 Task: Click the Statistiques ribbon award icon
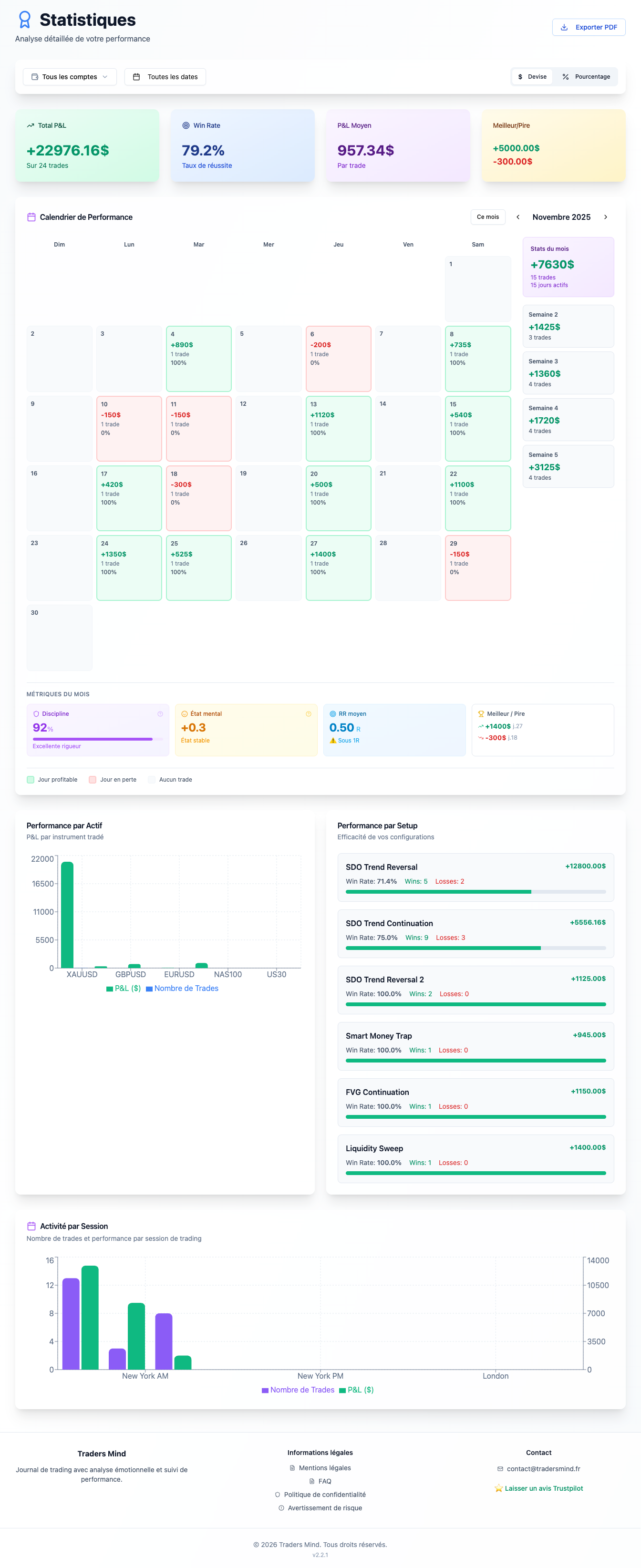click(x=24, y=20)
